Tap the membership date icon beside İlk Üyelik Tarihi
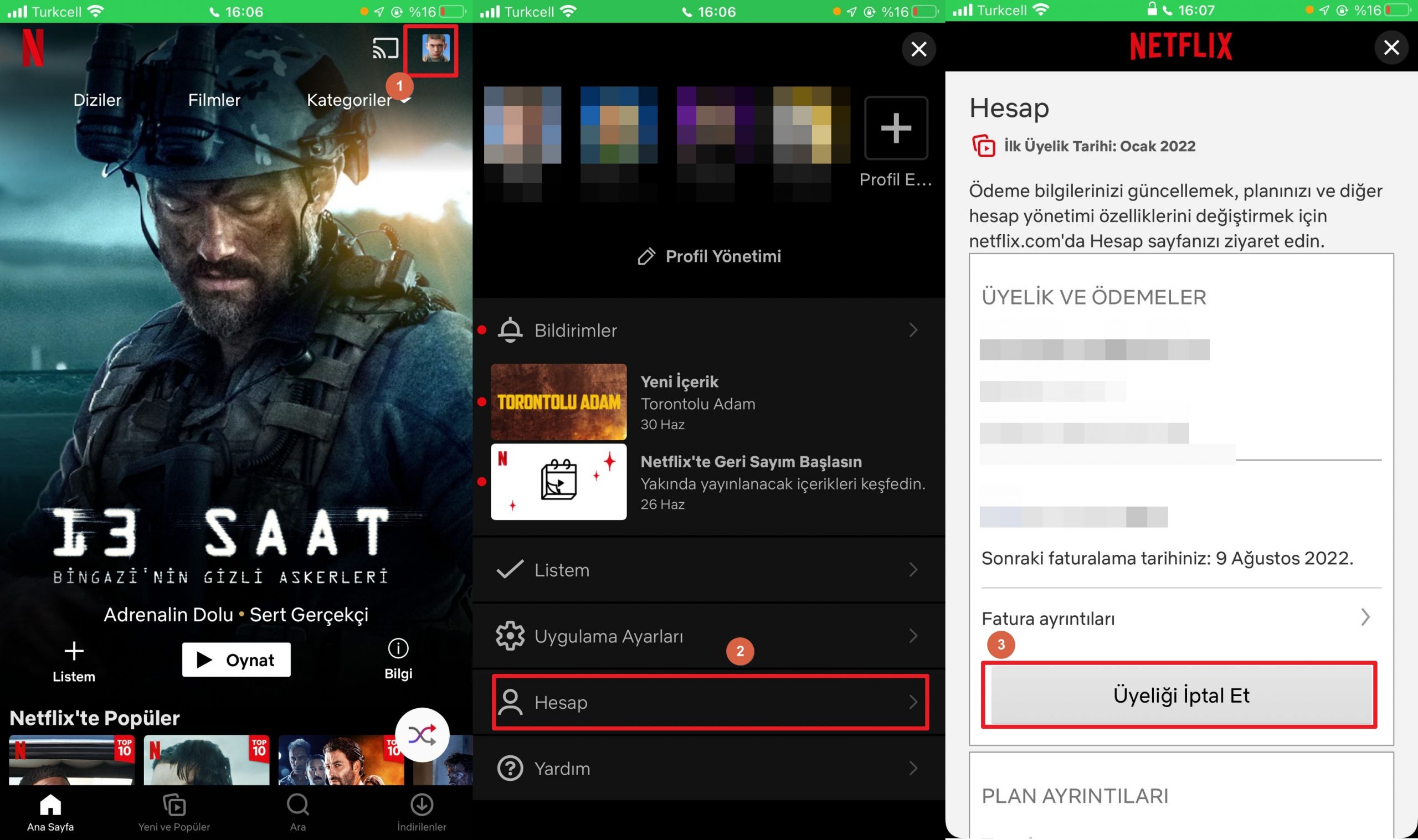The height and width of the screenshot is (840, 1418). click(983, 146)
